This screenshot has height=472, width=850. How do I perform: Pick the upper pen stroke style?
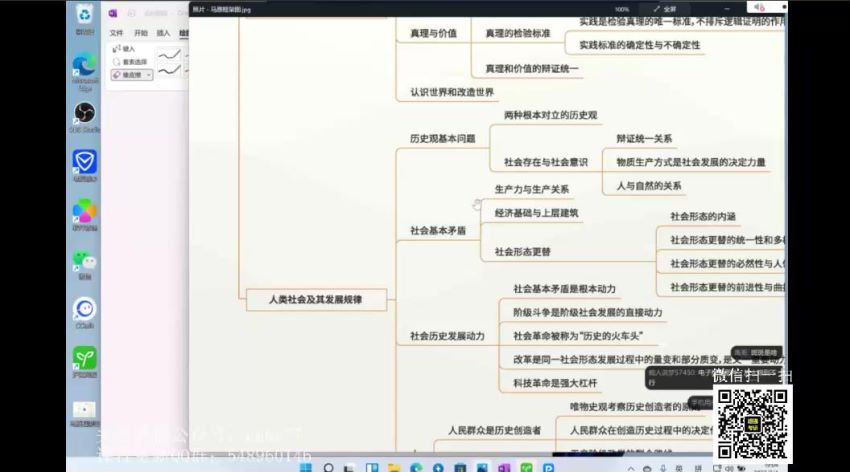click(x=169, y=55)
